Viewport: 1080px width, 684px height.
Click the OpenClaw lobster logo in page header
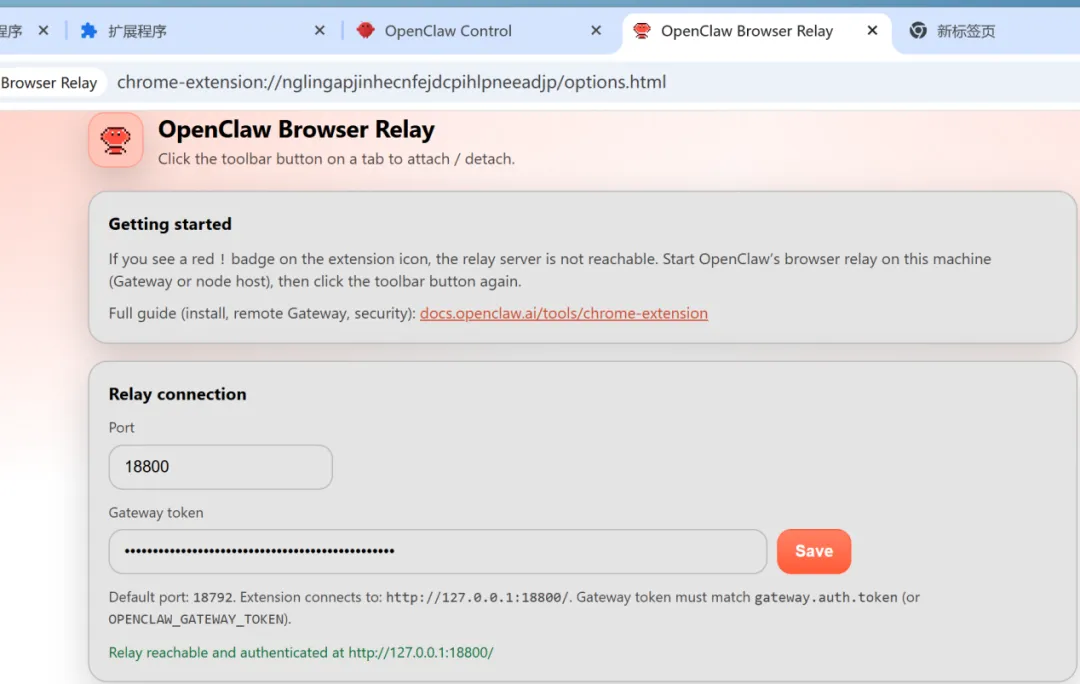pyautogui.click(x=116, y=140)
